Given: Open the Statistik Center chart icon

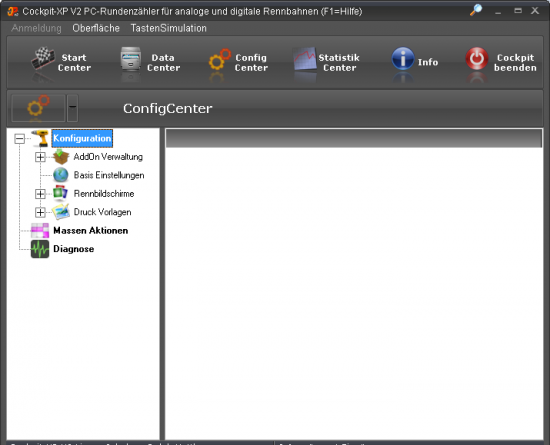Looking at the screenshot, I should click(304, 59).
